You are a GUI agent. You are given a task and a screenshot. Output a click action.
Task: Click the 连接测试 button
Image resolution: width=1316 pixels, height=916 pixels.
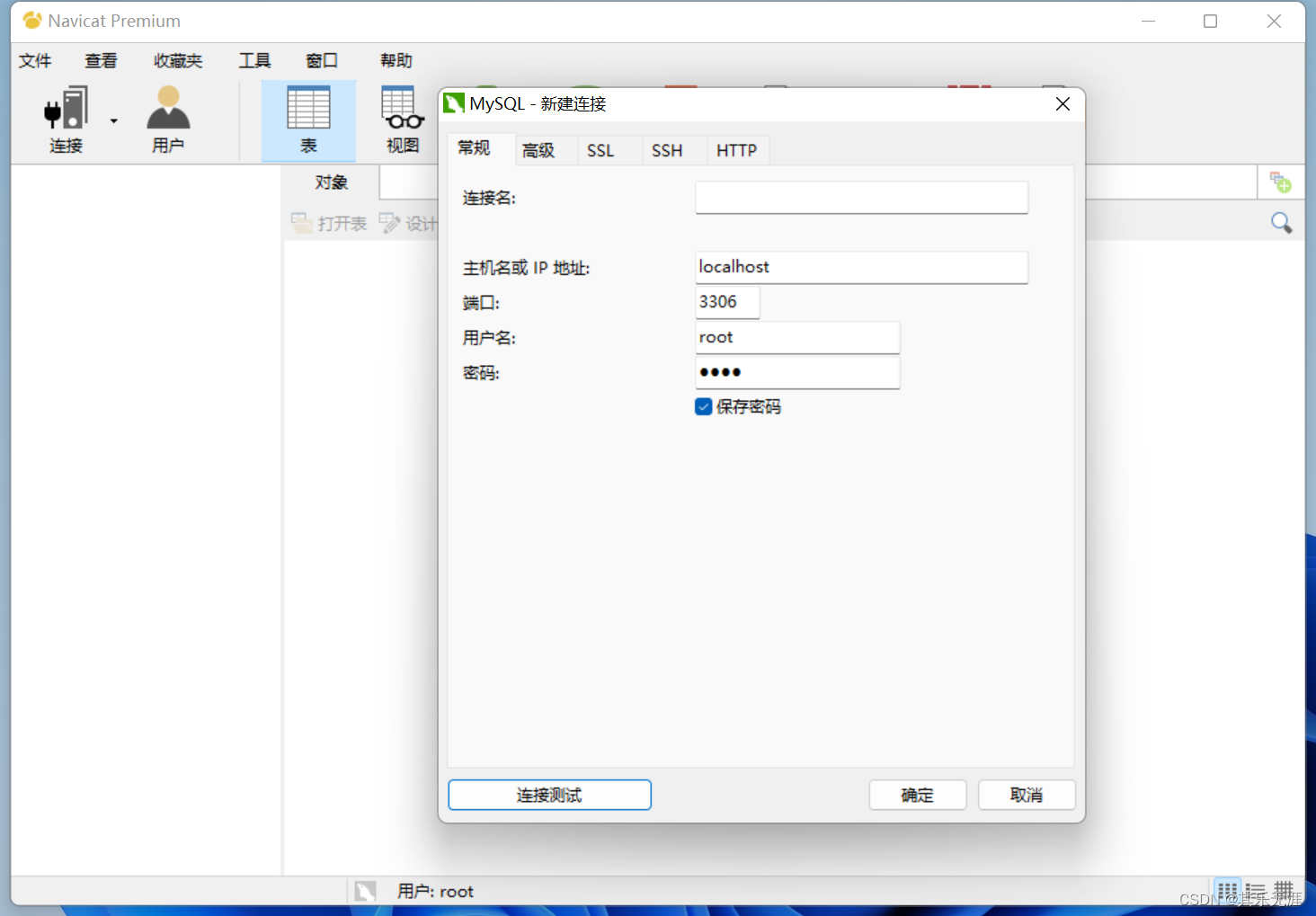tap(549, 795)
